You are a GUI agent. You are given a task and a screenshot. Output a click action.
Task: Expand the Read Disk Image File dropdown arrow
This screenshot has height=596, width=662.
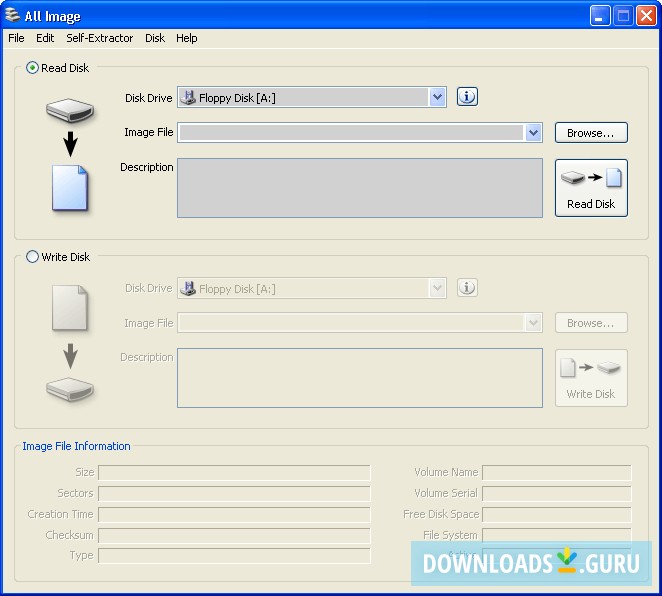pos(533,133)
